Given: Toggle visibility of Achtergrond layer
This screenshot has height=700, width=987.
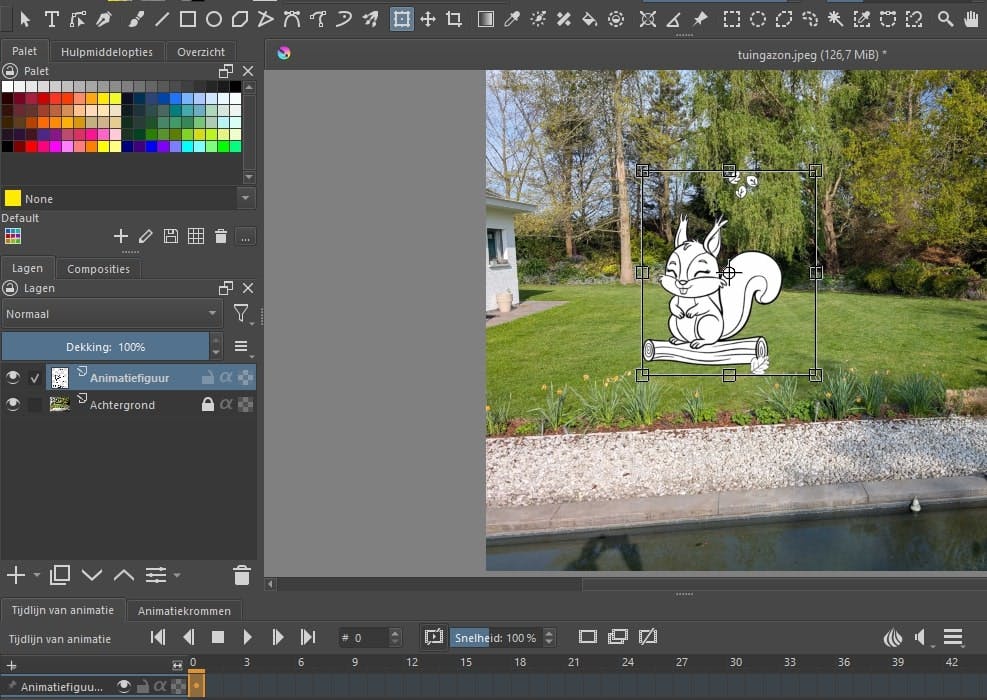Looking at the screenshot, I should click(x=13, y=405).
